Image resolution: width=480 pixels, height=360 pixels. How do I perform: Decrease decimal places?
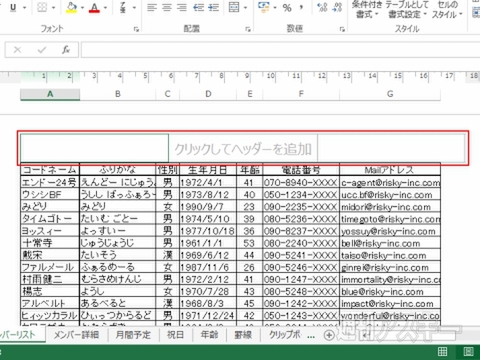[337, 7]
